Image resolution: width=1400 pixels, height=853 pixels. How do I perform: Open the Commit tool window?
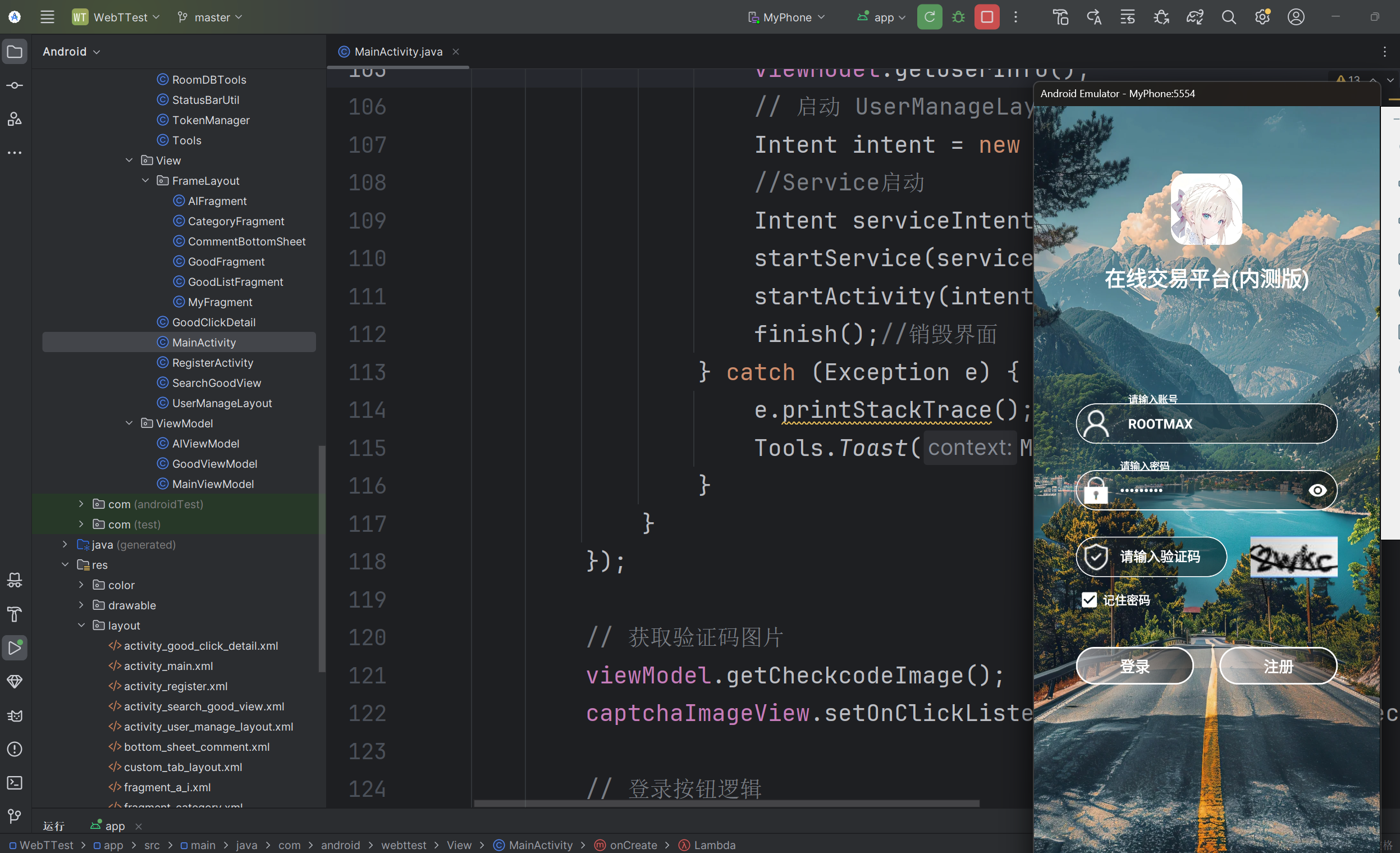(15, 85)
